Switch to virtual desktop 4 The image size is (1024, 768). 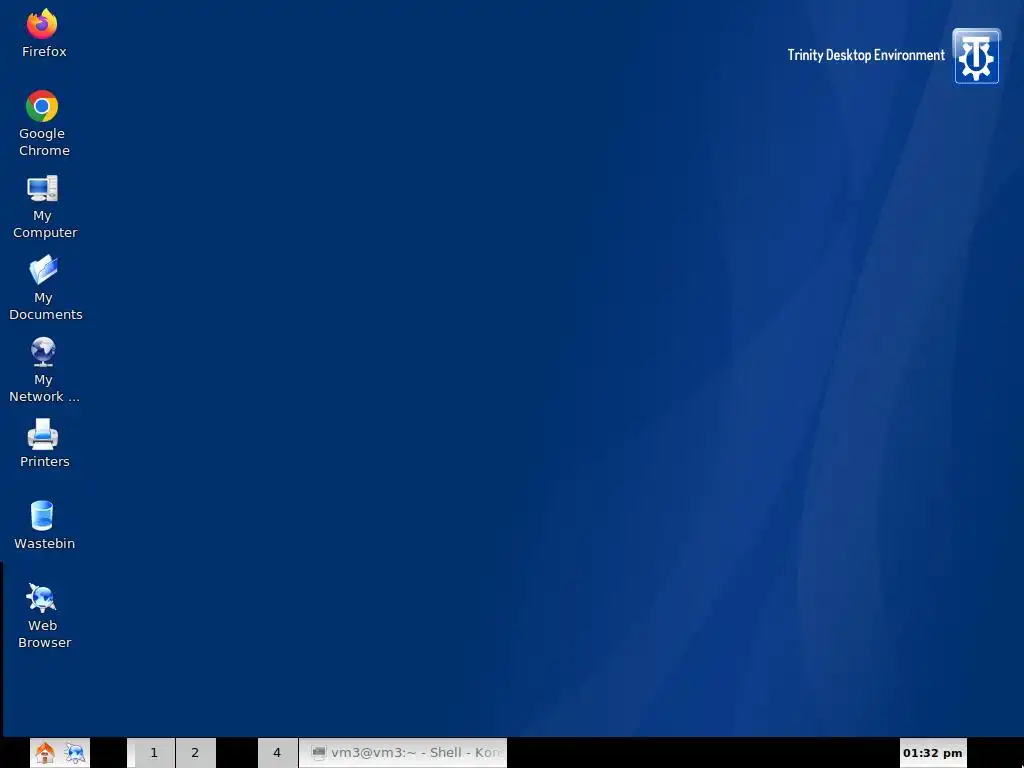(x=277, y=753)
